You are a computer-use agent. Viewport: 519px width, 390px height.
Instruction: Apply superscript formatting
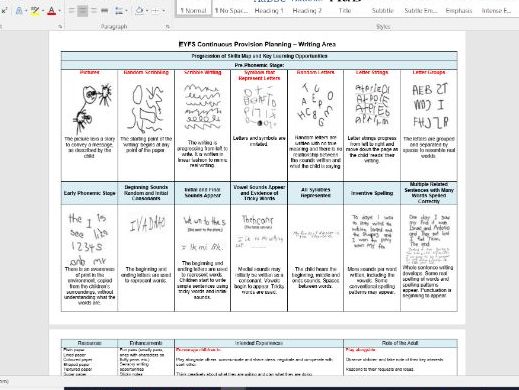point(5,11)
